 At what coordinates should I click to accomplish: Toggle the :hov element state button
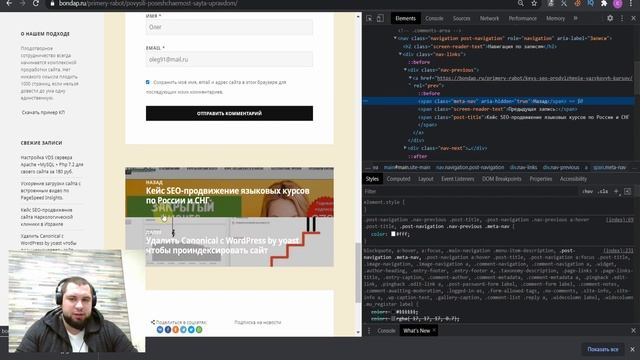tap(587, 191)
